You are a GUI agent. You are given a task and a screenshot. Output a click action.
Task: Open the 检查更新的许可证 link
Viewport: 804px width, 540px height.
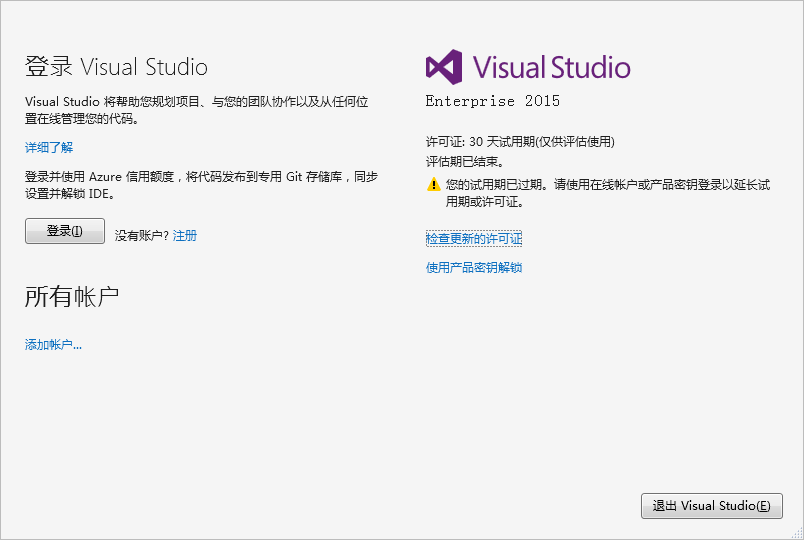click(x=474, y=238)
